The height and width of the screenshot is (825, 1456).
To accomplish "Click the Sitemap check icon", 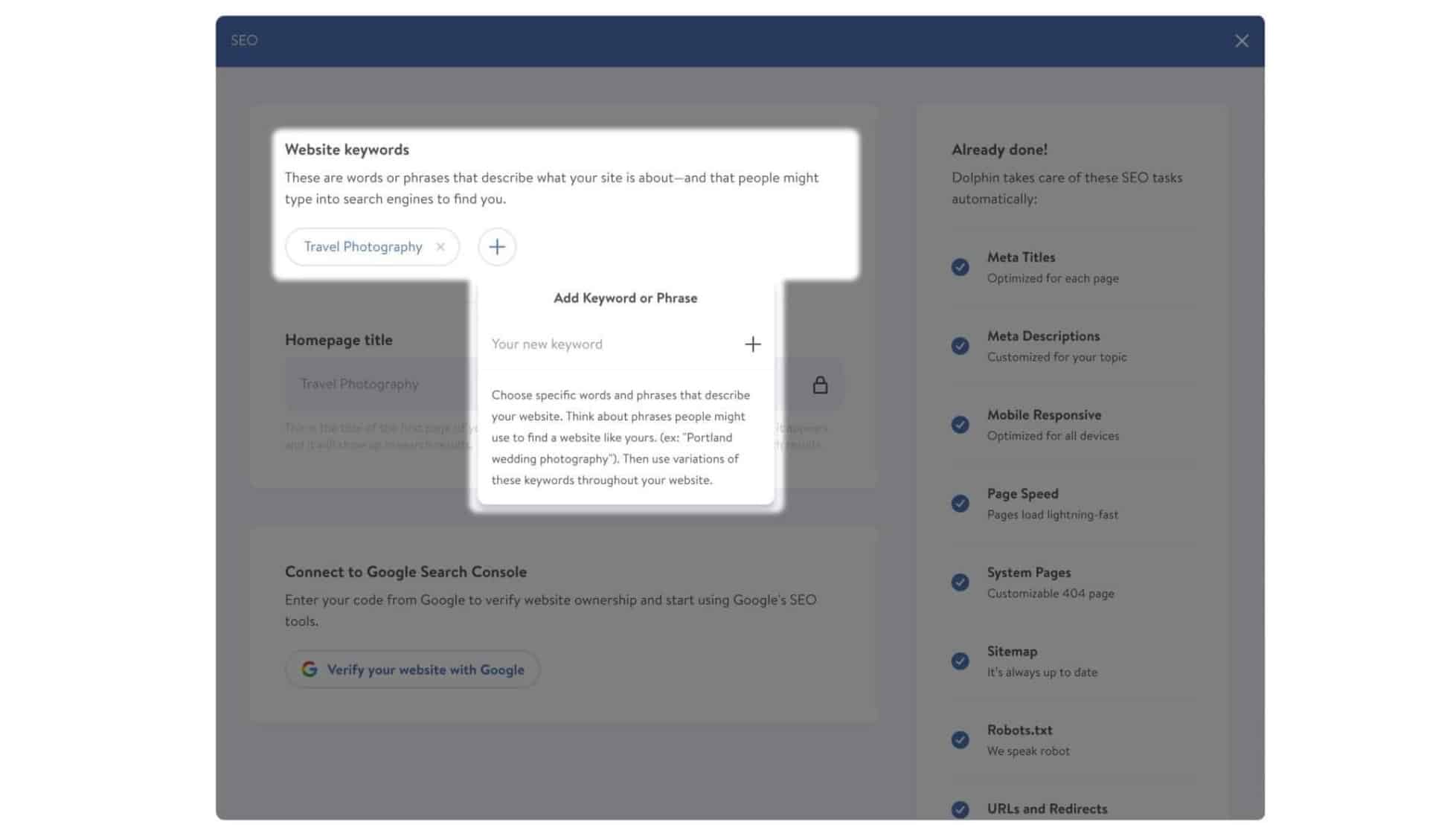I will (960, 661).
